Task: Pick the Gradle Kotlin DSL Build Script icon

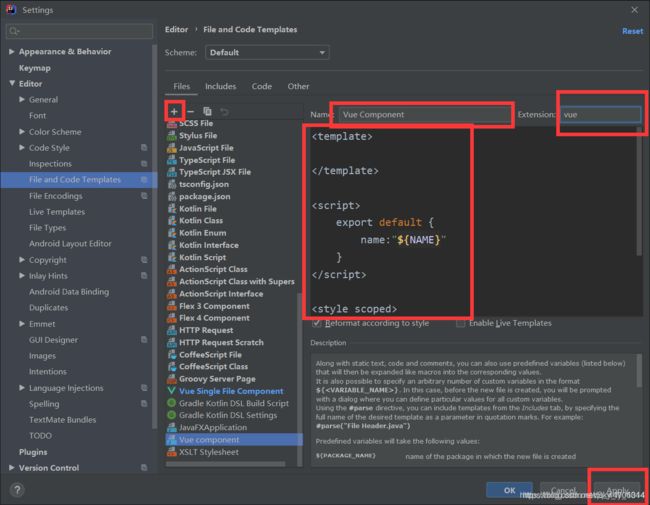Action: pyautogui.click(x=172, y=403)
